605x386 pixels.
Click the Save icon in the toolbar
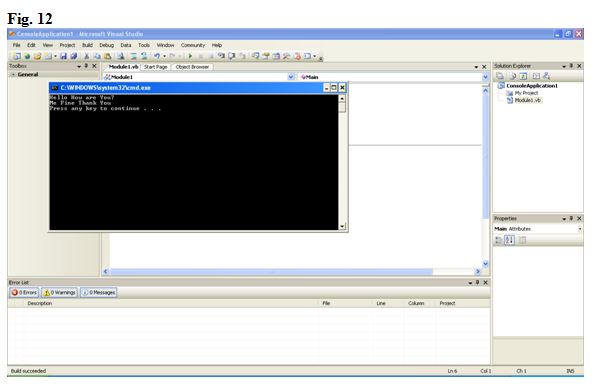pyautogui.click(x=63, y=56)
